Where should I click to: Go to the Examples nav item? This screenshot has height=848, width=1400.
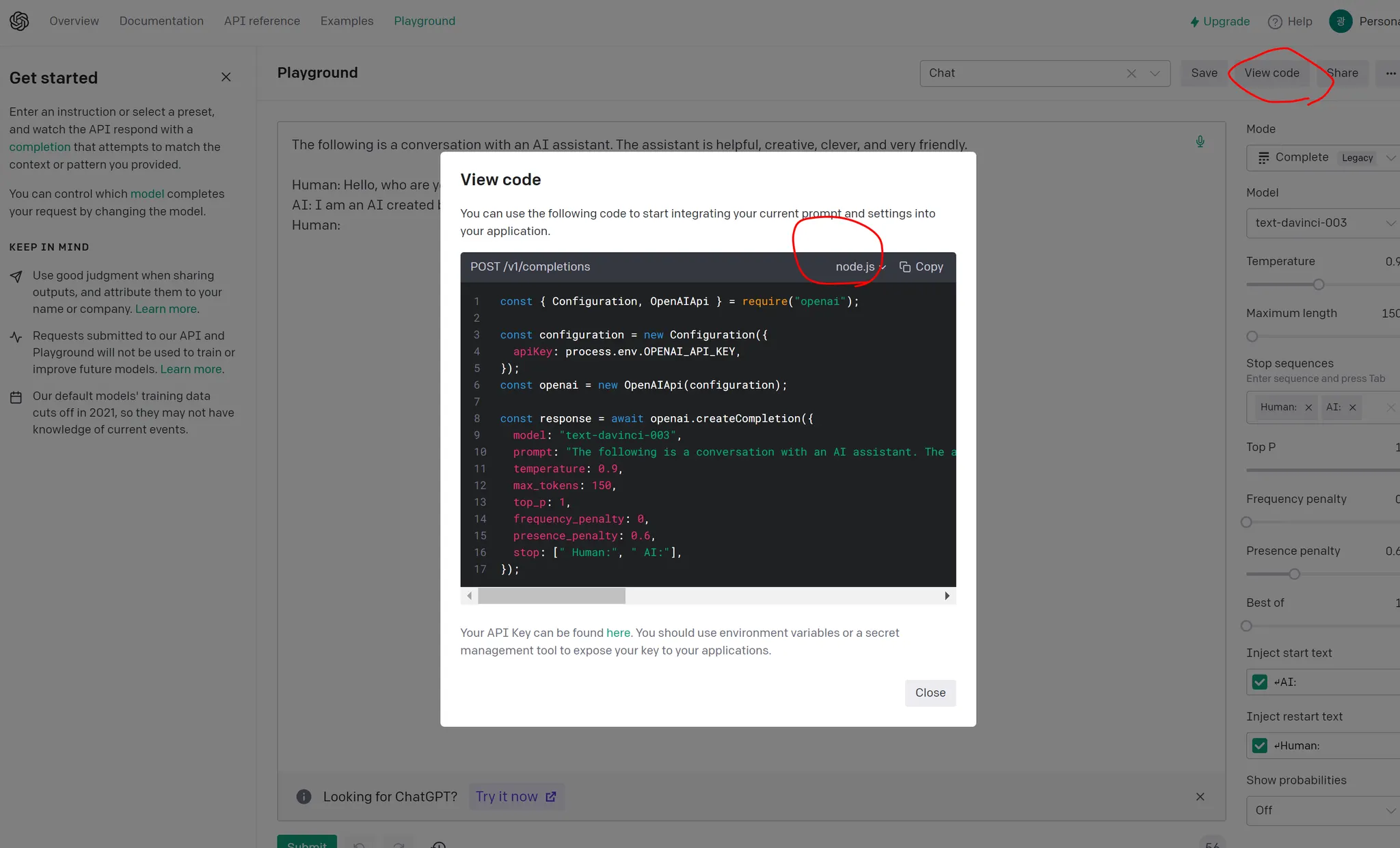[347, 21]
